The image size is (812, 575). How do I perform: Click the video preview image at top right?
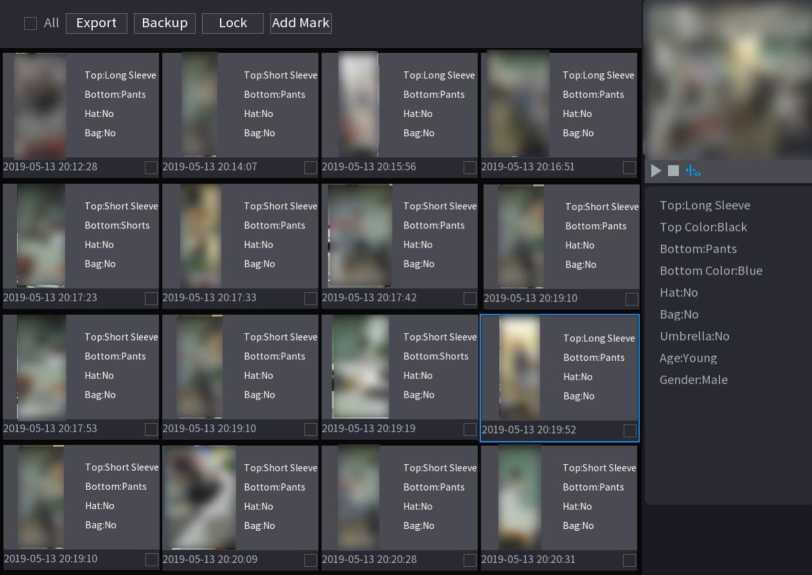pos(727,80)
